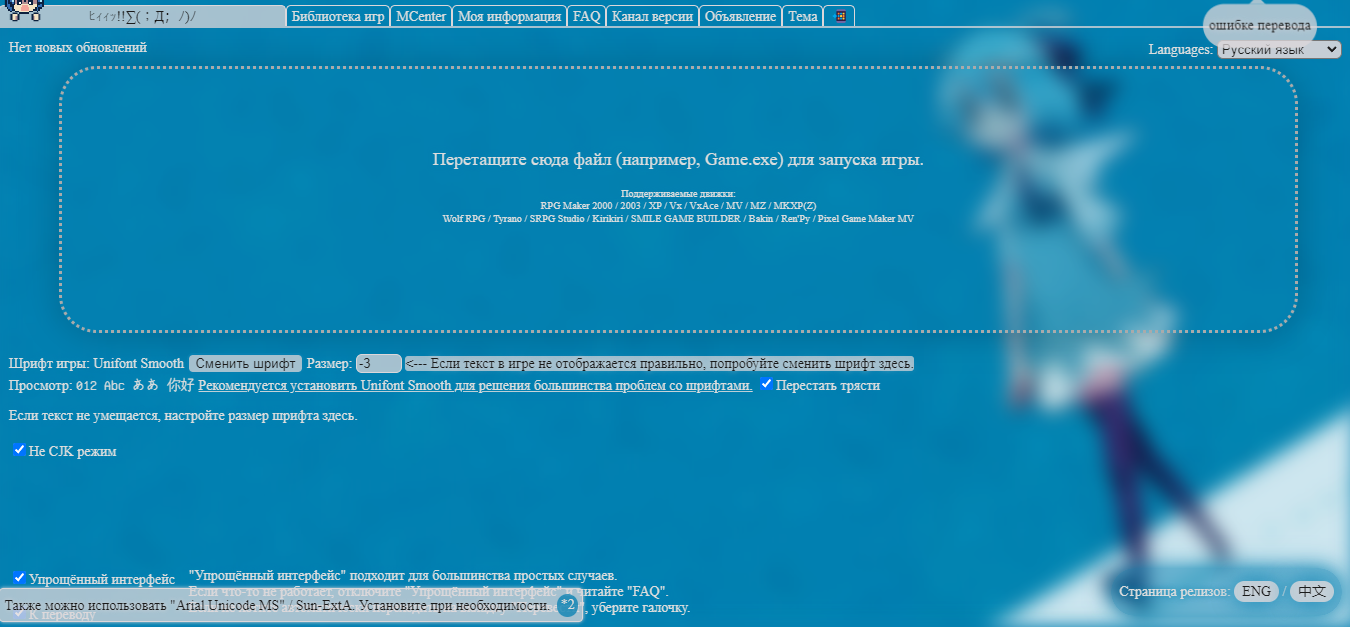Screen dimensions: 1350x627
Task: Open the Библиотека игр tab
Action: pos(338,16)
